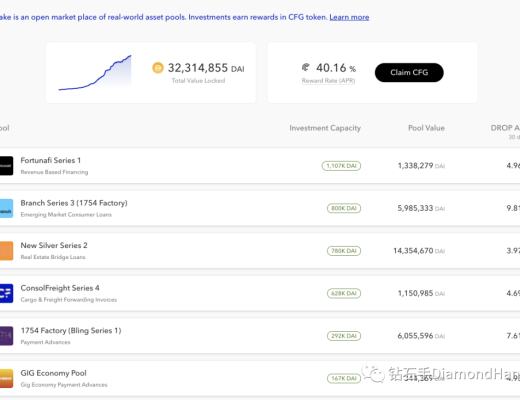520x400 pixels.
Task: Click the 14,354,670 DAI pool value
Action: point(419,251)
